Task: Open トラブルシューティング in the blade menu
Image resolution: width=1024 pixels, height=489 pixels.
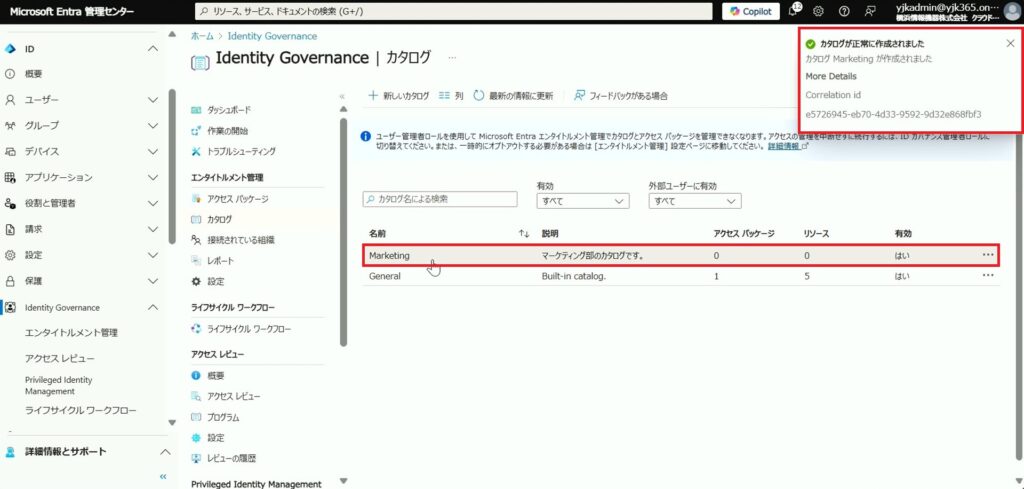Action: pos(241,151)
